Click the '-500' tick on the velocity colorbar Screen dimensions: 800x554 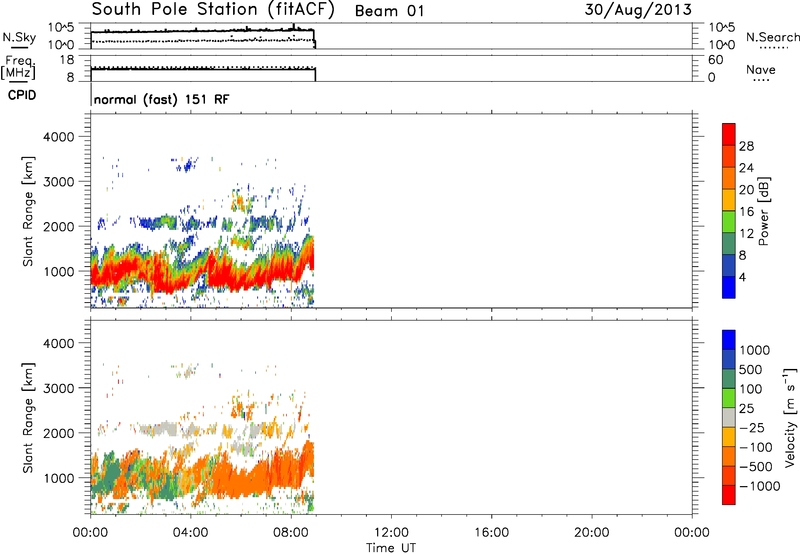point(755,467)
